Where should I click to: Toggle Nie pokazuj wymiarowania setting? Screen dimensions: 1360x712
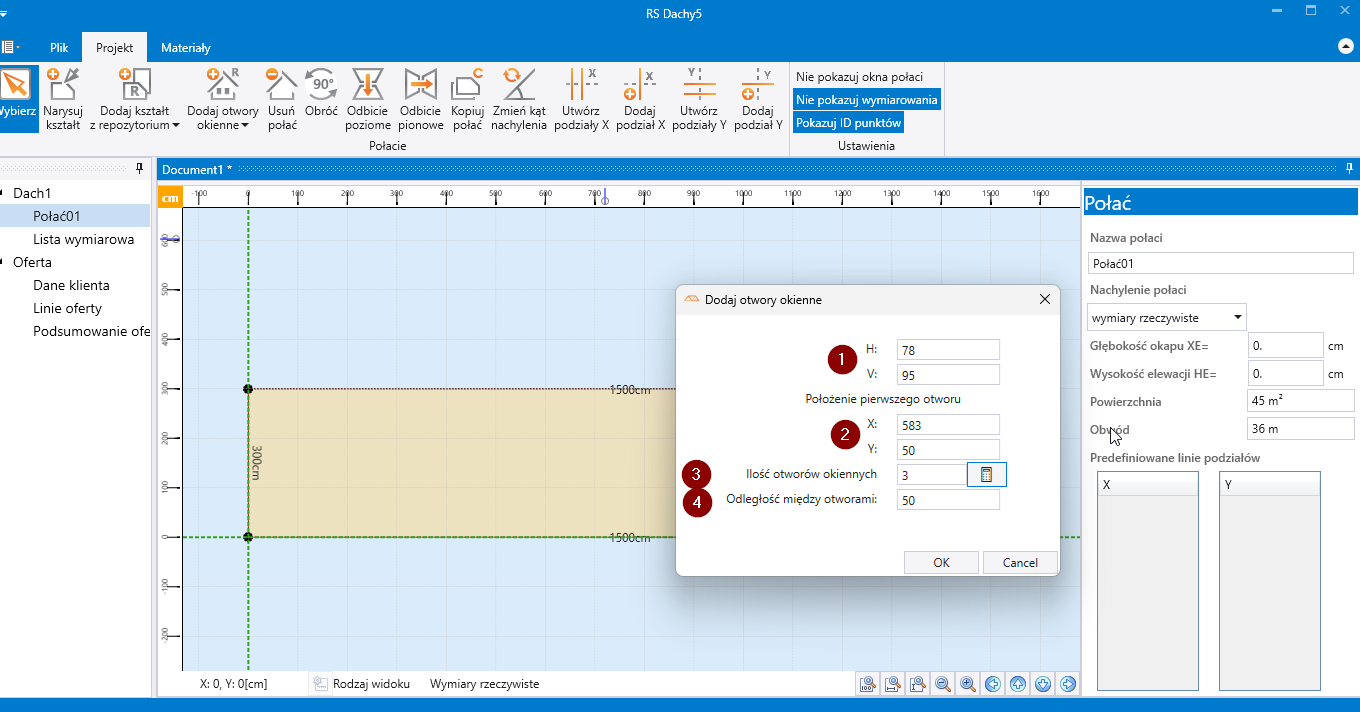click(866, 100)
